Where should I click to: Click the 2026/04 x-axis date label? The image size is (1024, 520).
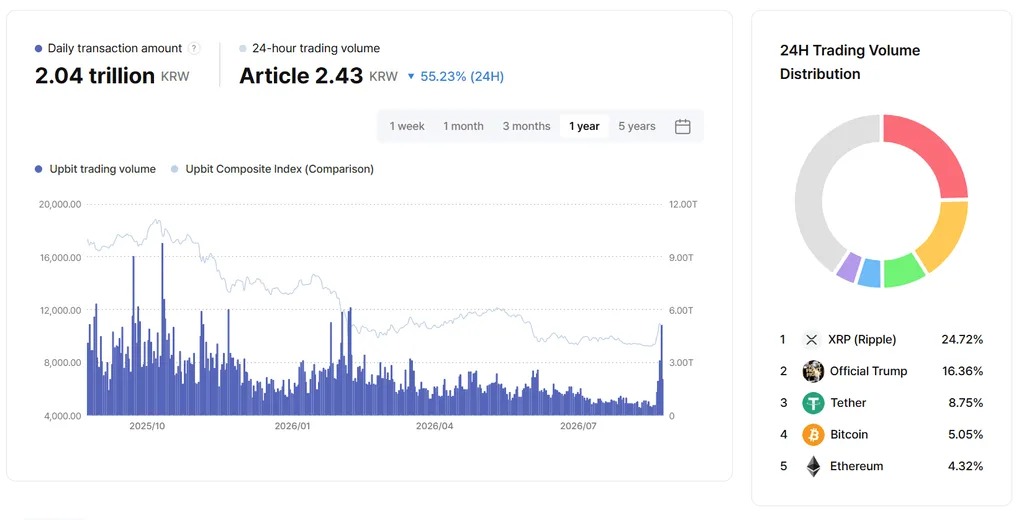[x=434, y=426]
